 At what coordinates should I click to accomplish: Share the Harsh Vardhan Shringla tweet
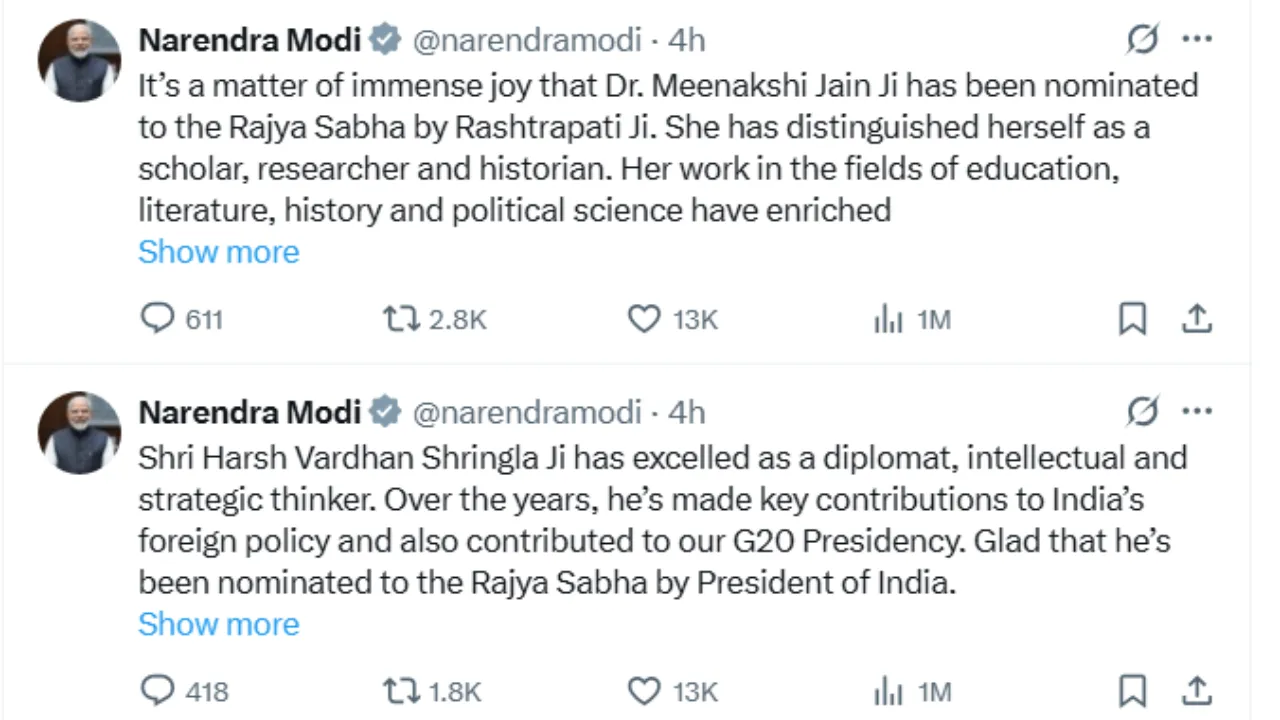1197,691
